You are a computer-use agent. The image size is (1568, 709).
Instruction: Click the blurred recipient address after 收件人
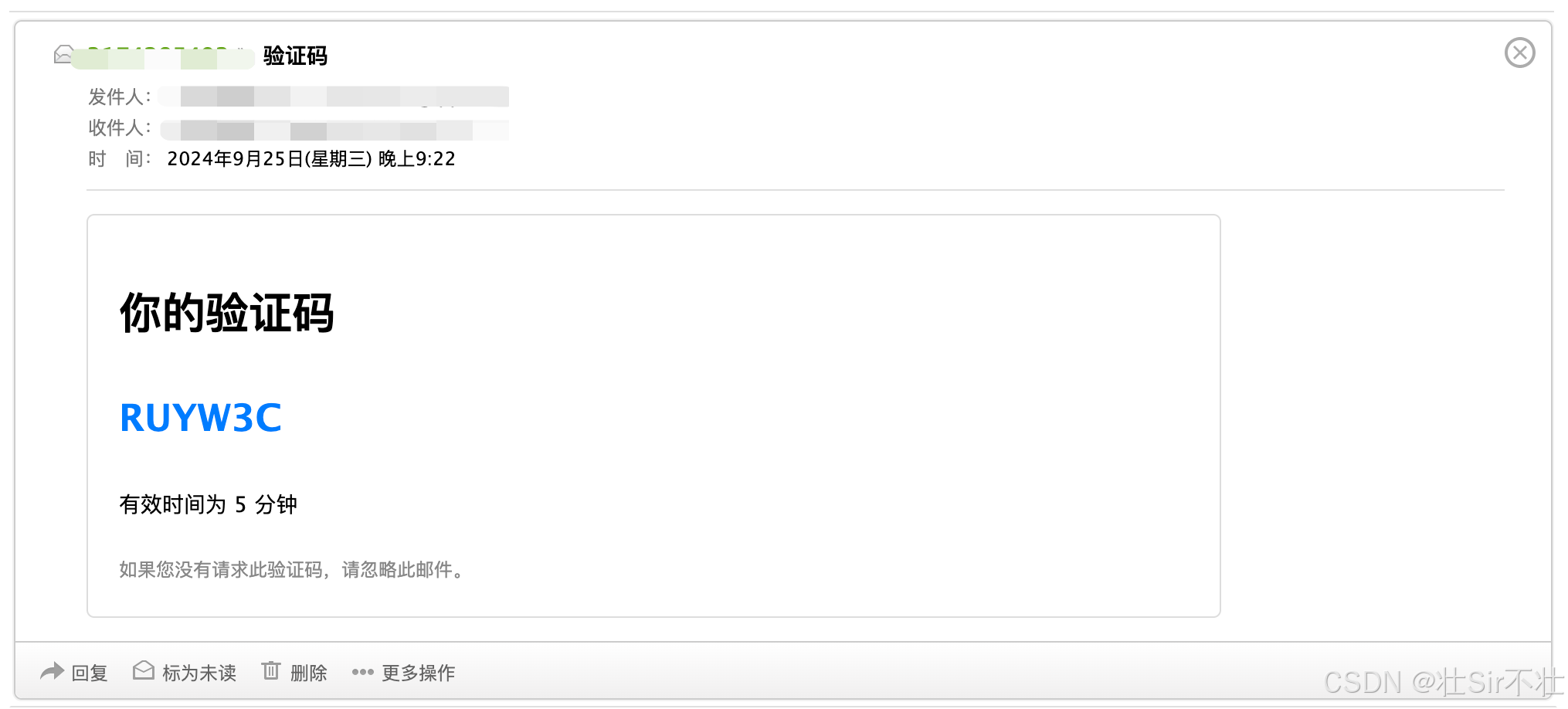coord(334,129)
